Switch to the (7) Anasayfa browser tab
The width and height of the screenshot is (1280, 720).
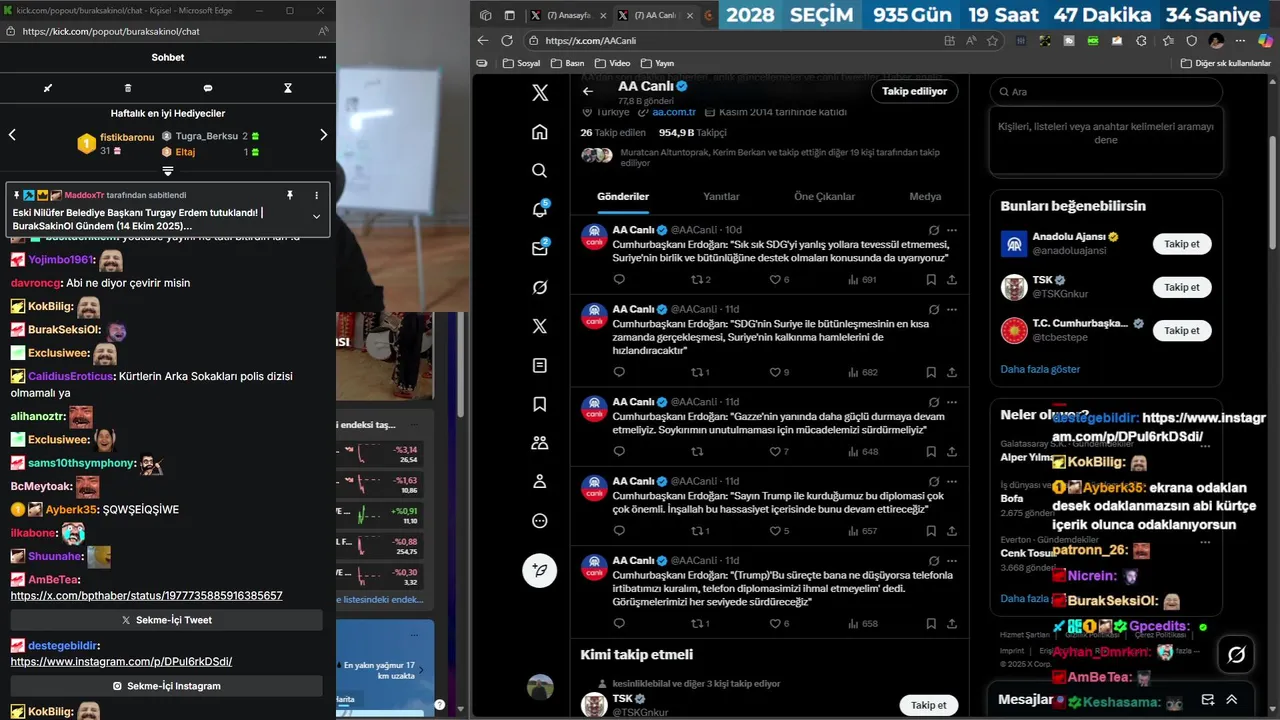(x=567, y=15)
